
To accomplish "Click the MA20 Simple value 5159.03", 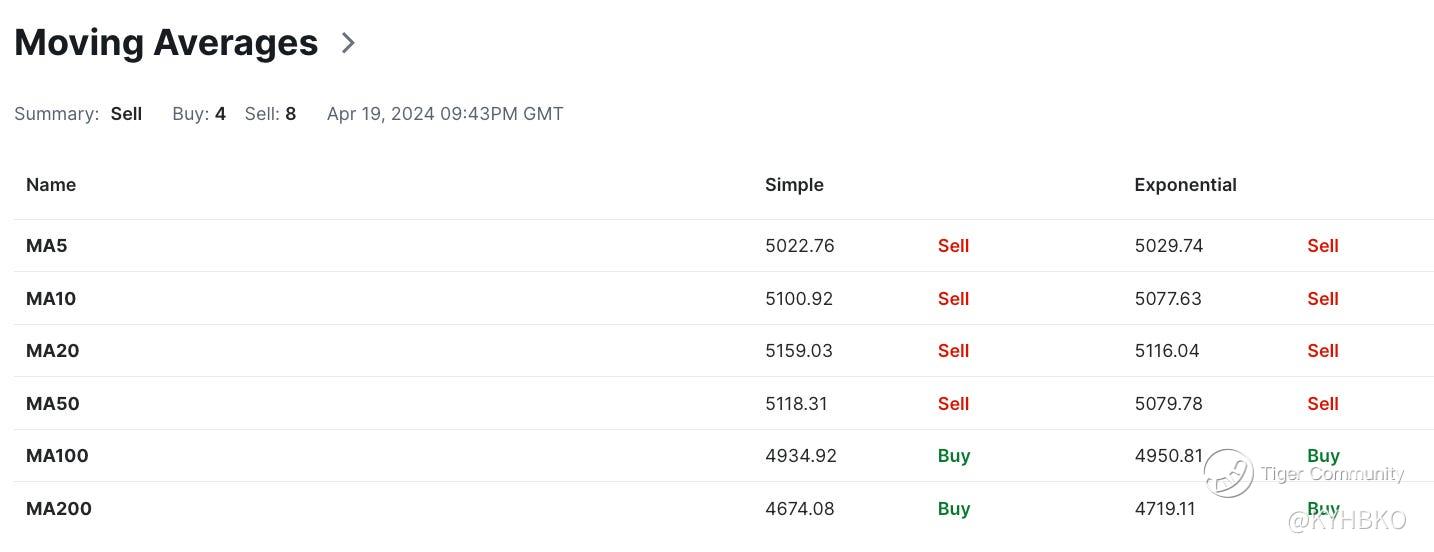I will coord(799,351).
